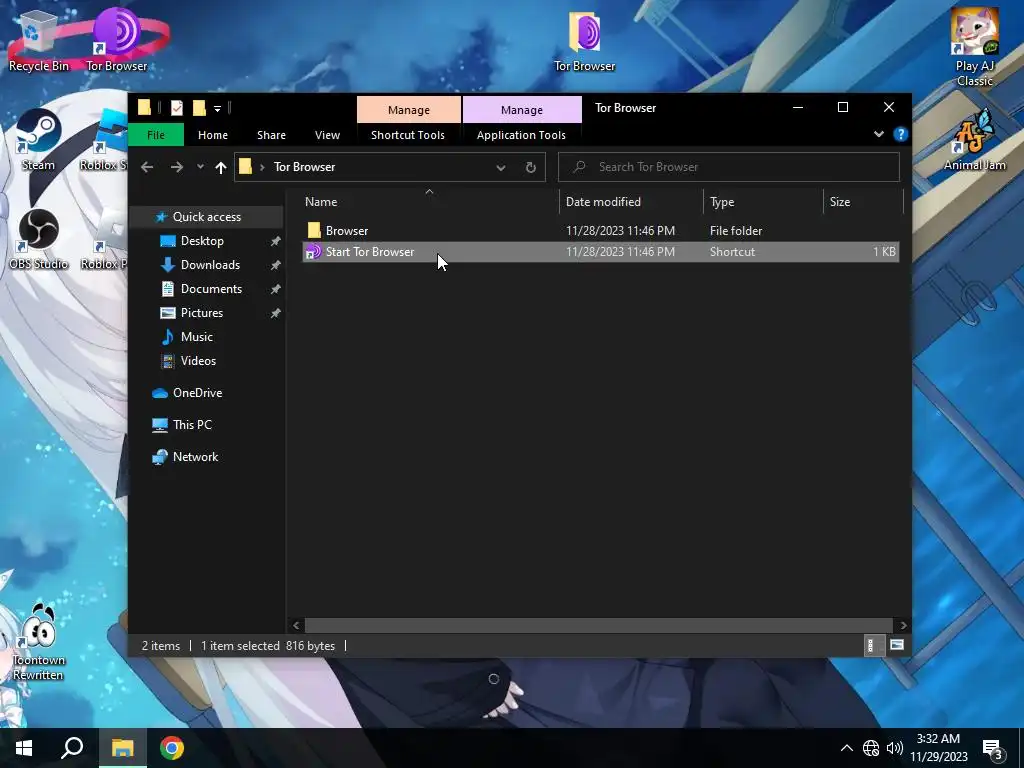Open Desktop in the navigation pane
The height and width of the screenshot is (768, 1024).
[202, 241]
